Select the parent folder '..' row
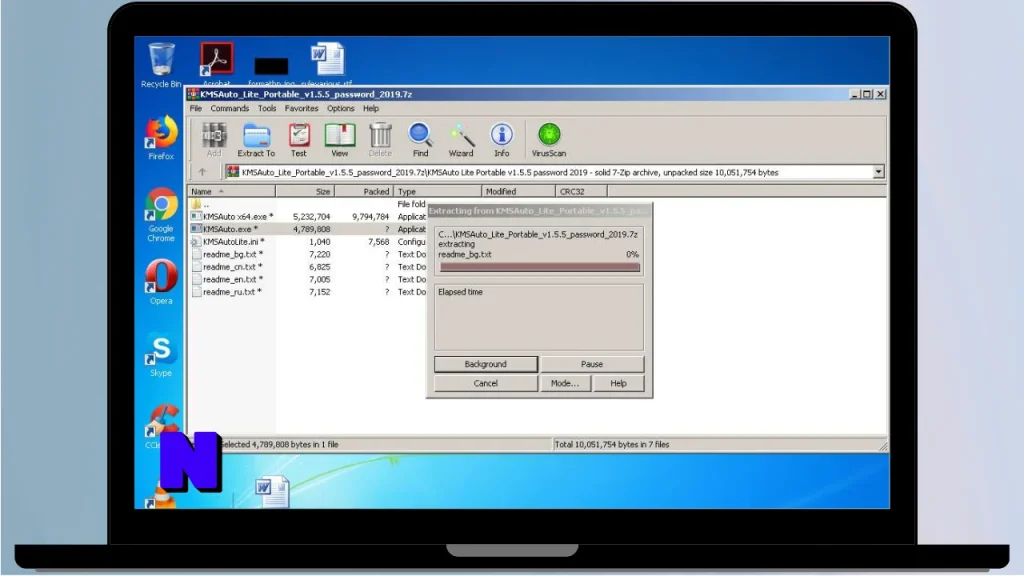This screenshot has height=576, width=1024. coord(307,204)
